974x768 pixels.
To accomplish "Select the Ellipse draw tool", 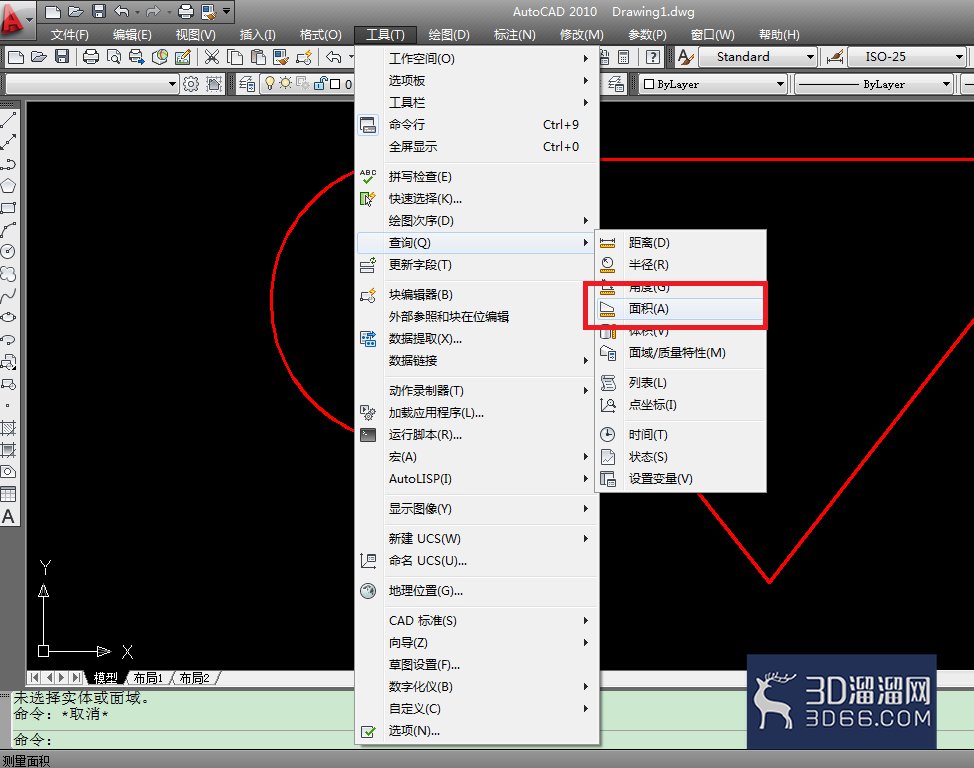I will point(9,318).
